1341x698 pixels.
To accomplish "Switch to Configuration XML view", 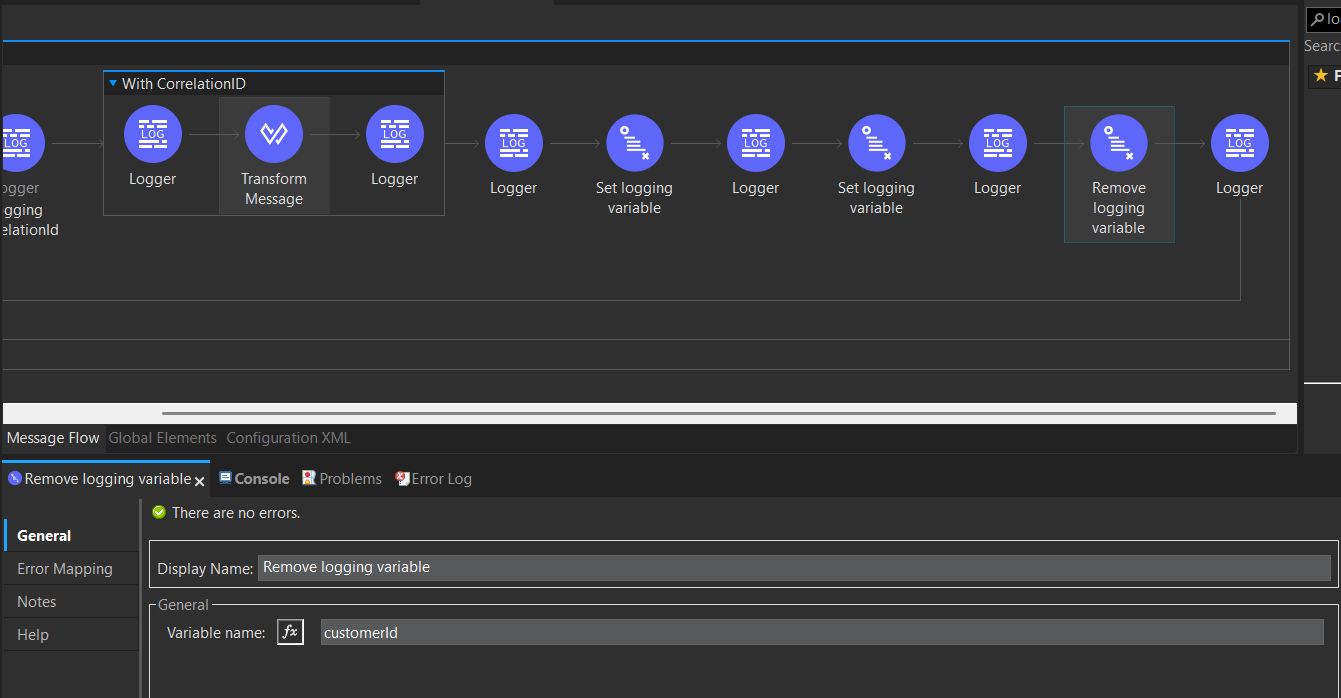I will coord(288,438).
